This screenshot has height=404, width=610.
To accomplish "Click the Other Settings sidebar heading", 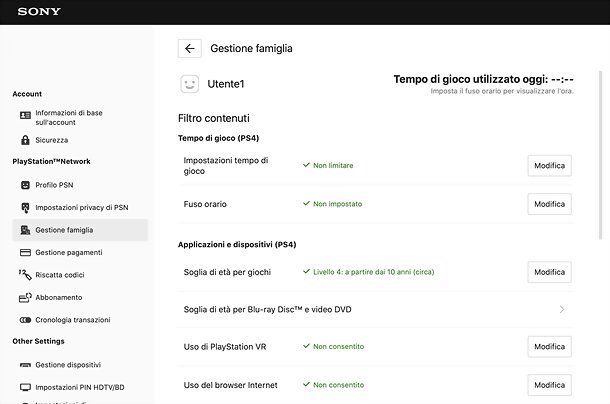I will (x=39, y=341).
